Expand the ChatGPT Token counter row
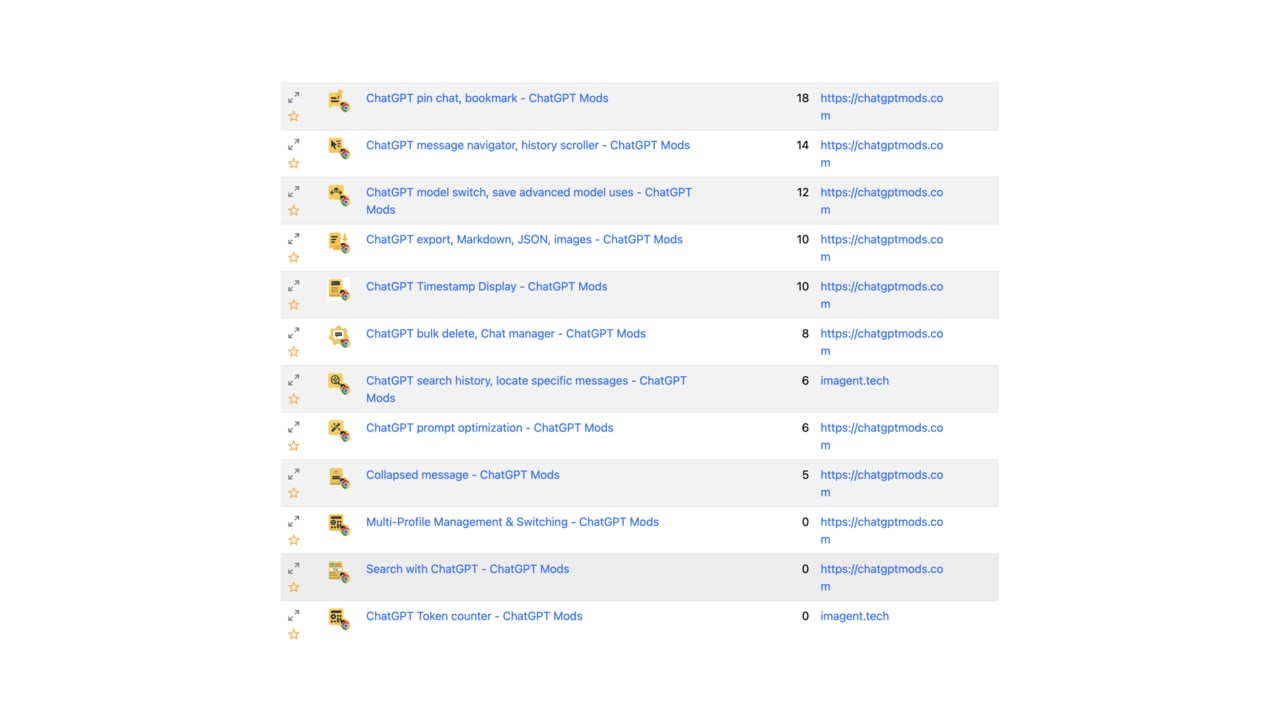The height and width of the screenshot is (720, 1280). point(294,615)
